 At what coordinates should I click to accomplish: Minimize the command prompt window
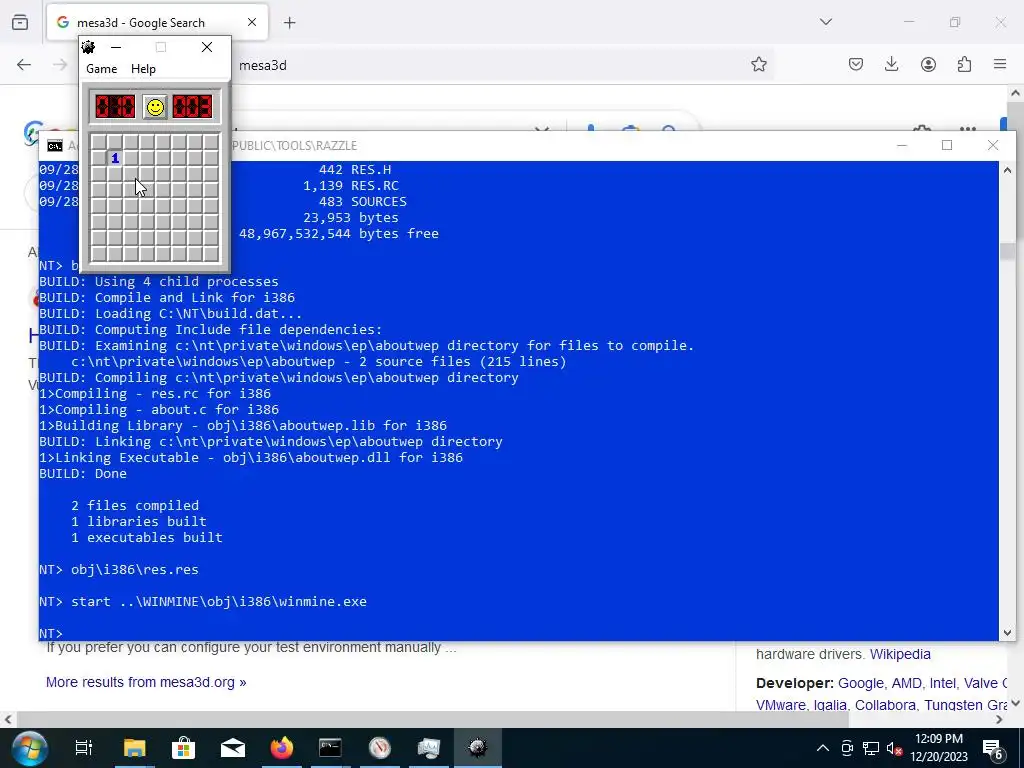click(902, 145)
